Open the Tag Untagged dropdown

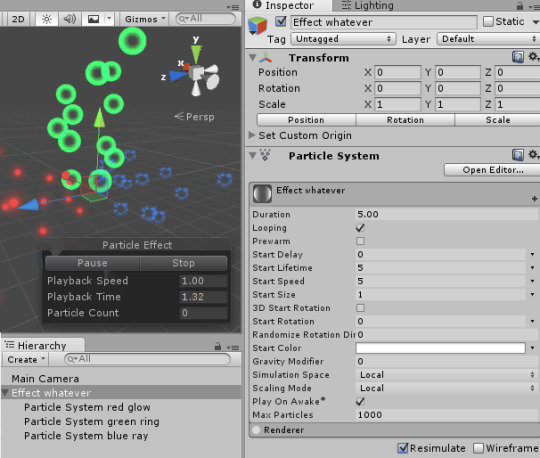[x=343, y=39]
